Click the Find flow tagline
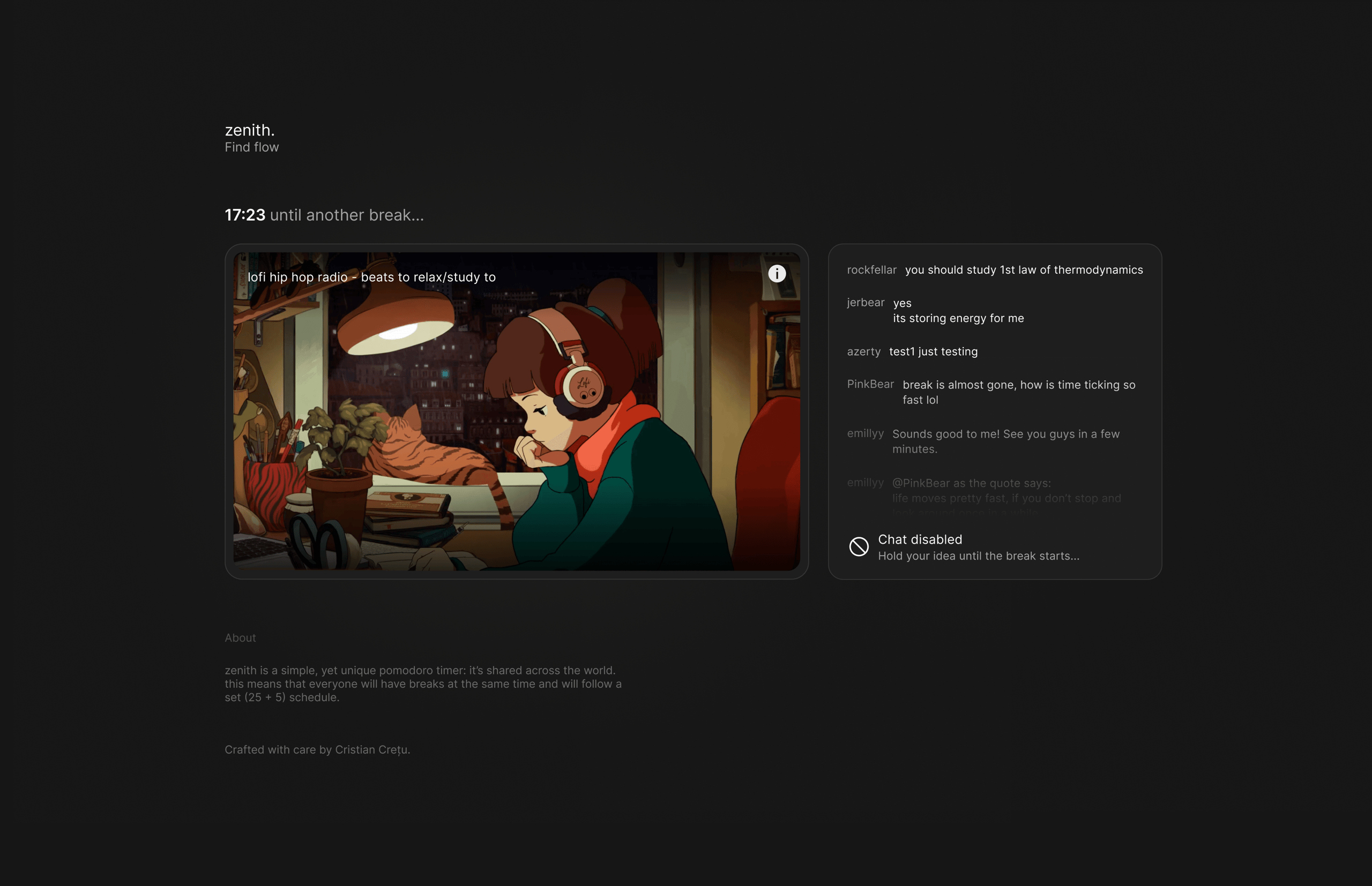Screen dimensions: 1372x886 [x=251, y=147]
